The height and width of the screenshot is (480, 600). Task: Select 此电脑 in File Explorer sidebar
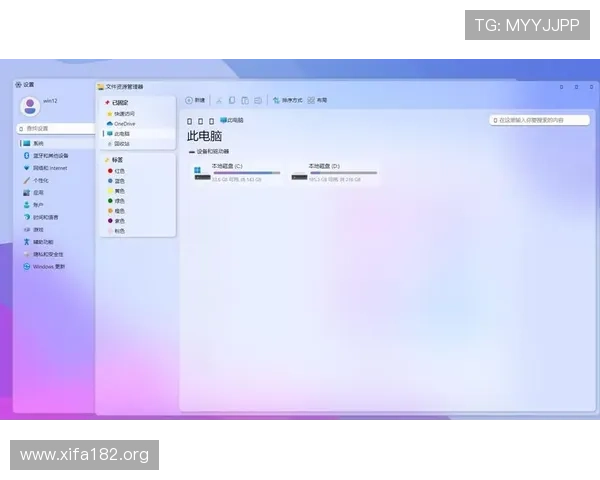coord(138,134)
